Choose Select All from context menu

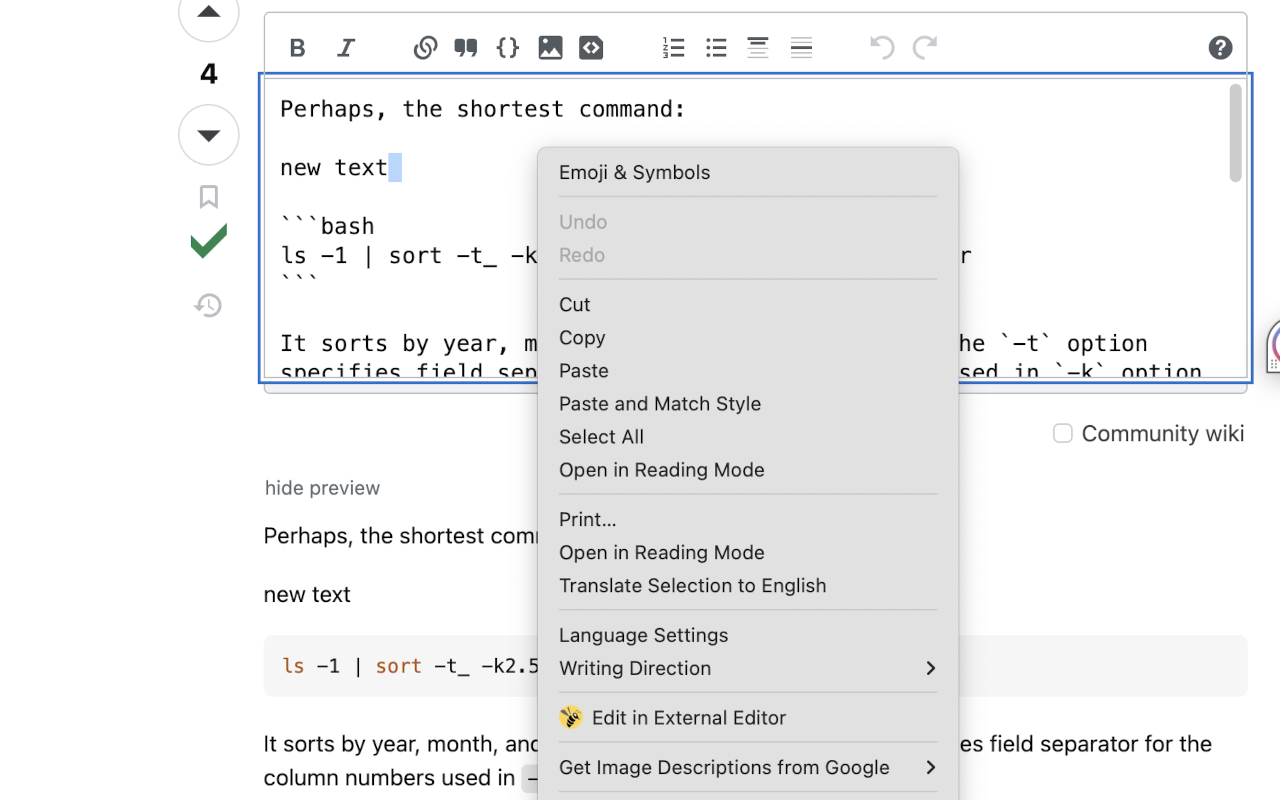pyautogui.click(x=748, y=437)
